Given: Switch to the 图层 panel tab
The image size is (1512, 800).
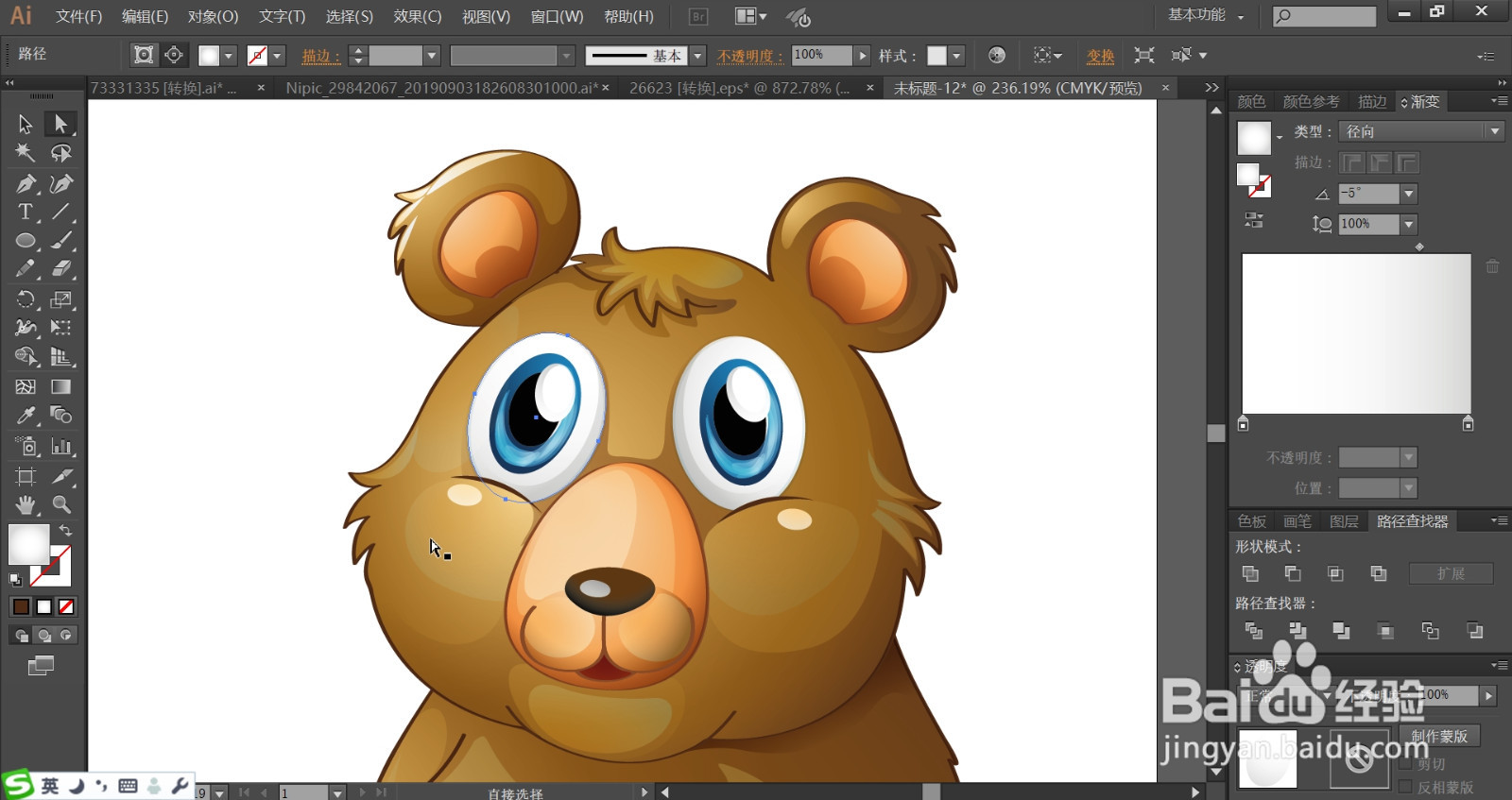Looking at the screenshot, I should coord(1343,521).
